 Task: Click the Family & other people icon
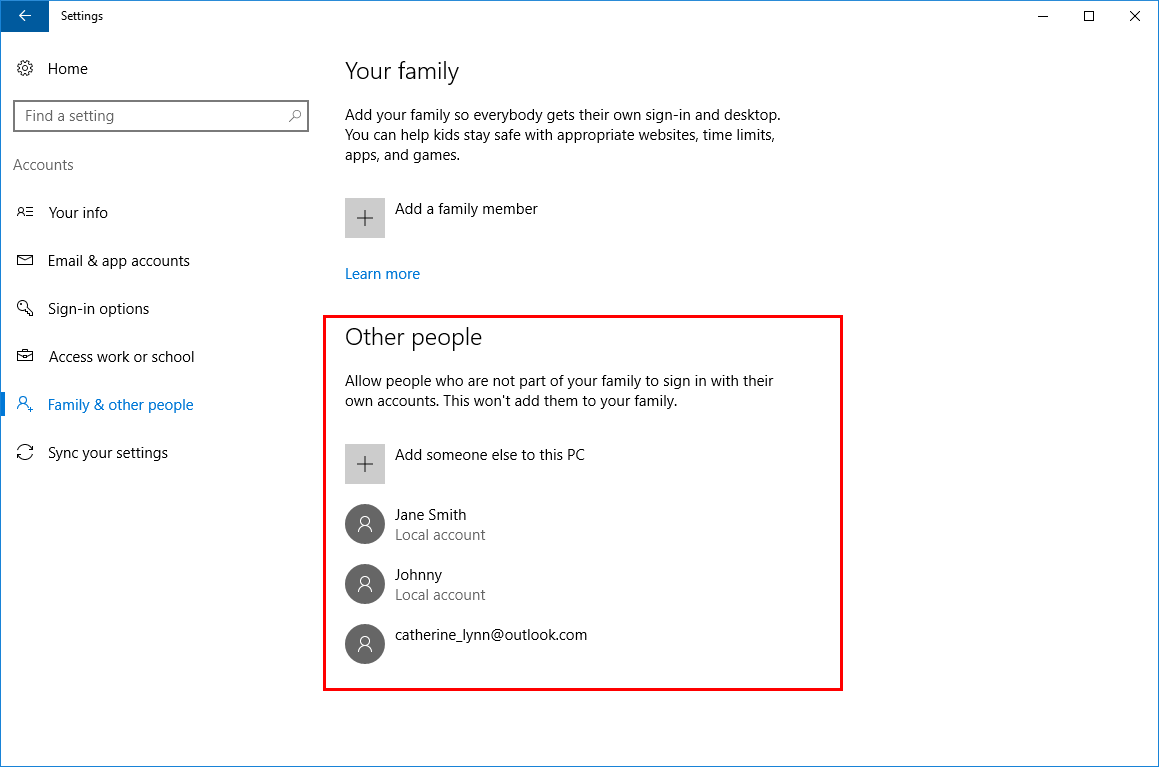point(25,404)
